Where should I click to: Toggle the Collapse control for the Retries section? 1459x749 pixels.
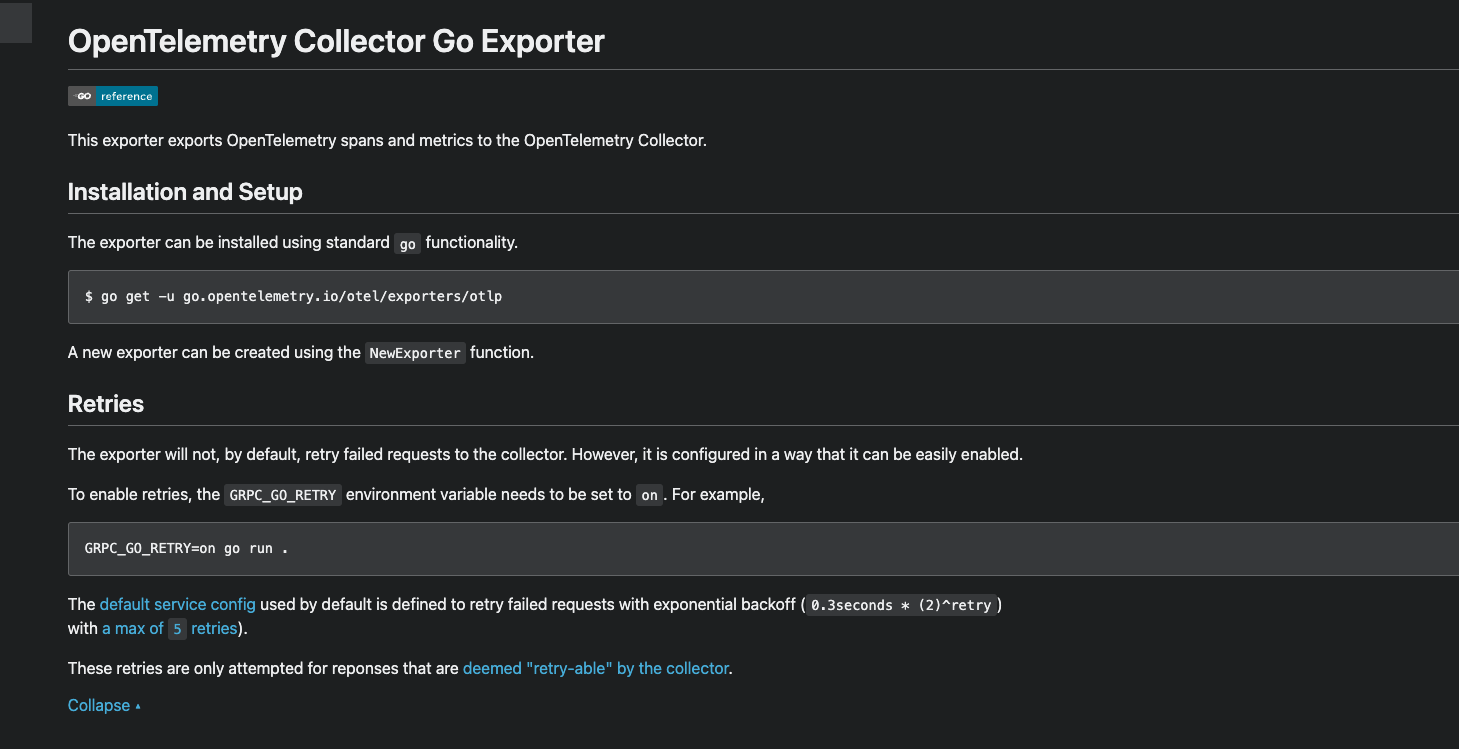pos(96,705)
